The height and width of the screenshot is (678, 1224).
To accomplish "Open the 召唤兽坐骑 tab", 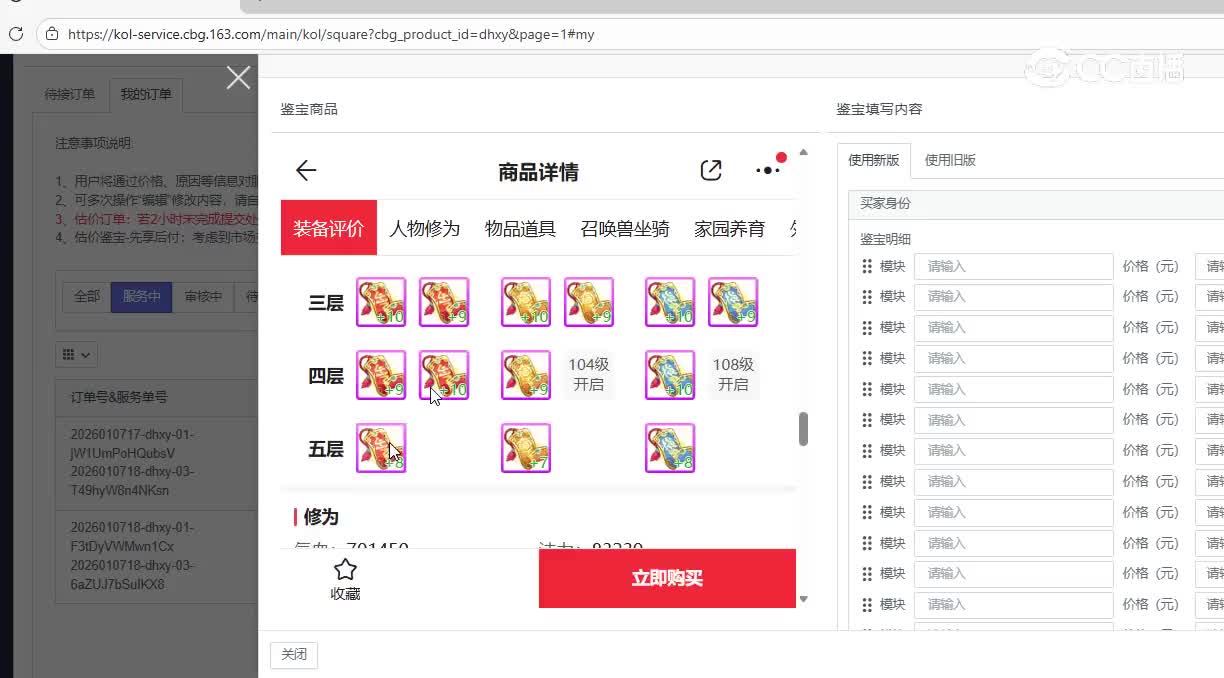I will [x=625, y=228].
